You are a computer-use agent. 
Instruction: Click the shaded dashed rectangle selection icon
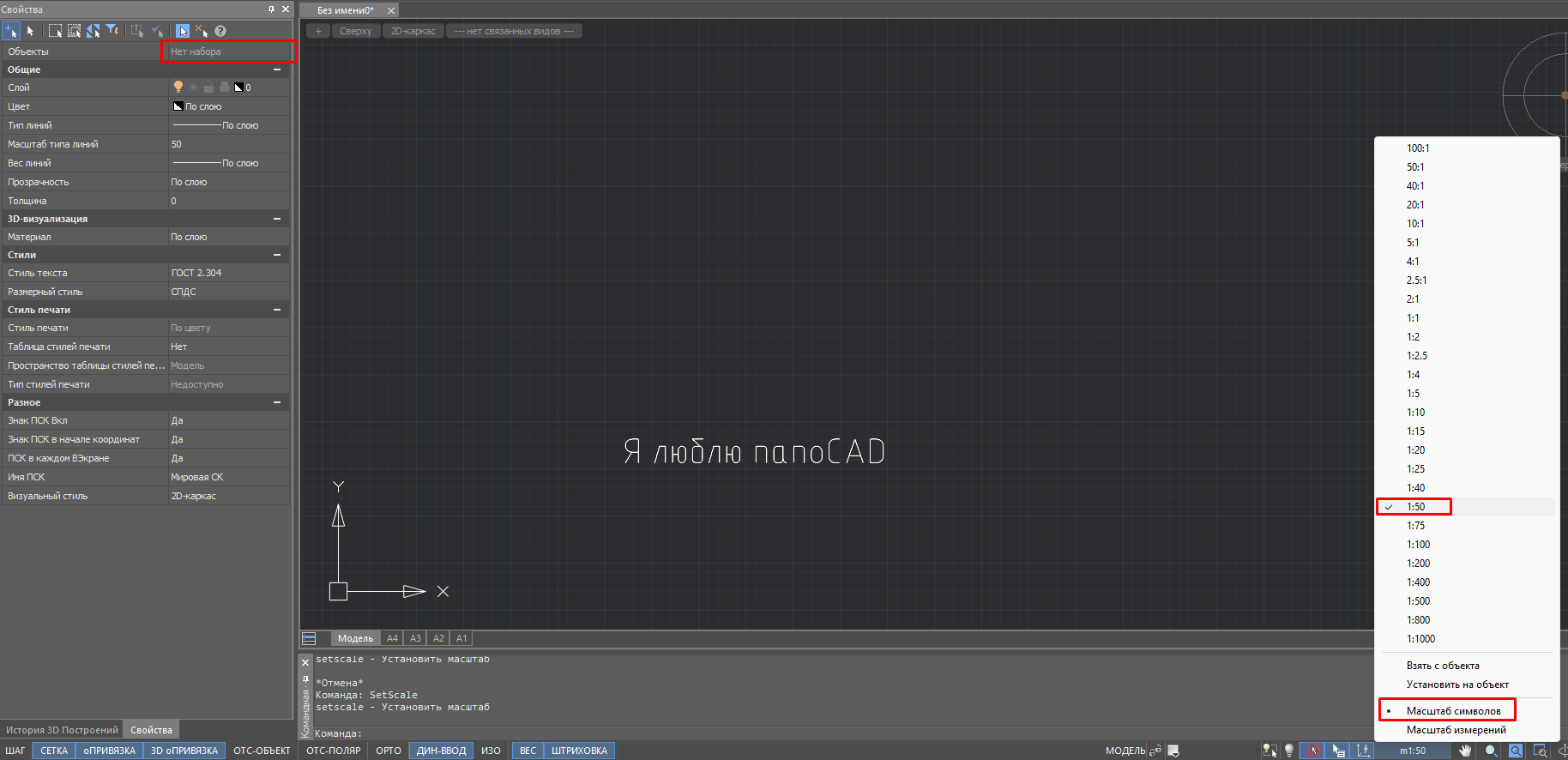[74, 31]
